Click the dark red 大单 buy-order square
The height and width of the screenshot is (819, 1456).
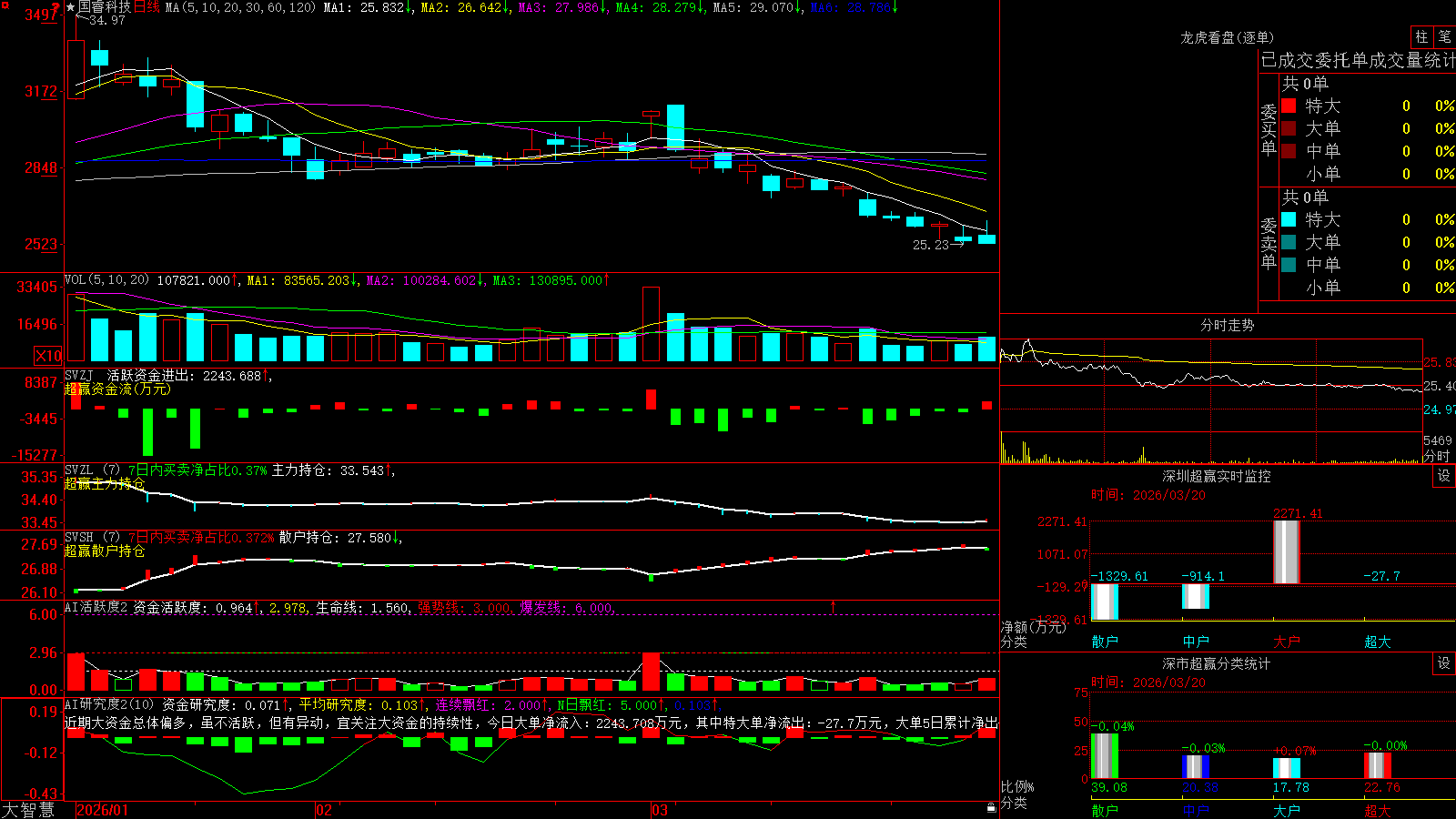point(1289,128)
